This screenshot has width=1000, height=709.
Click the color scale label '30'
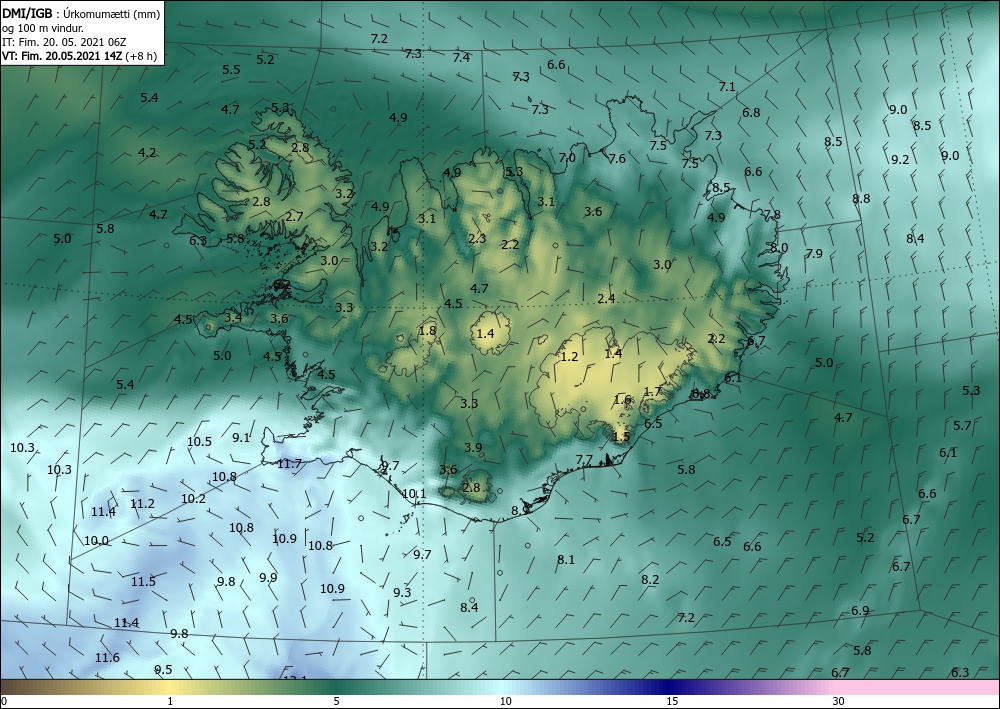pyautogui.click(x=838, y=701)
